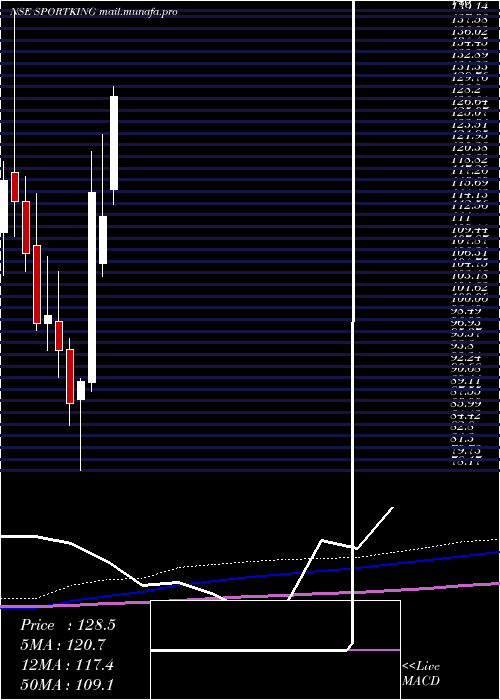Click the 136.02 axis label

[x=470, y=32]
